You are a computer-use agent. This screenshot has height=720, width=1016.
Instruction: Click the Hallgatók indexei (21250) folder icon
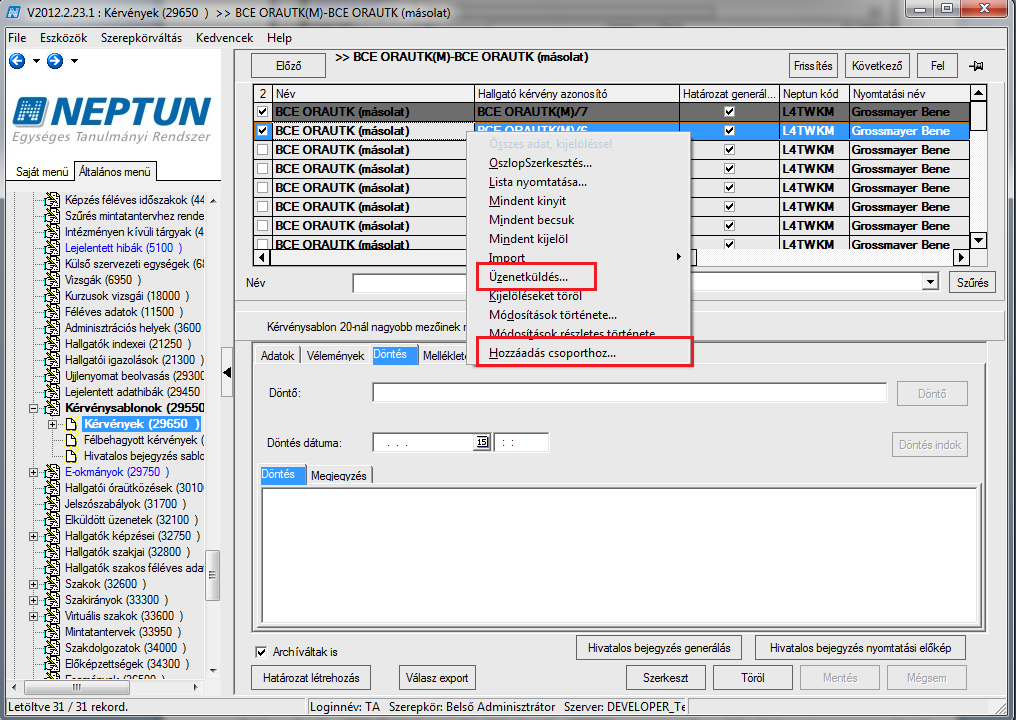tap(52, 344)
